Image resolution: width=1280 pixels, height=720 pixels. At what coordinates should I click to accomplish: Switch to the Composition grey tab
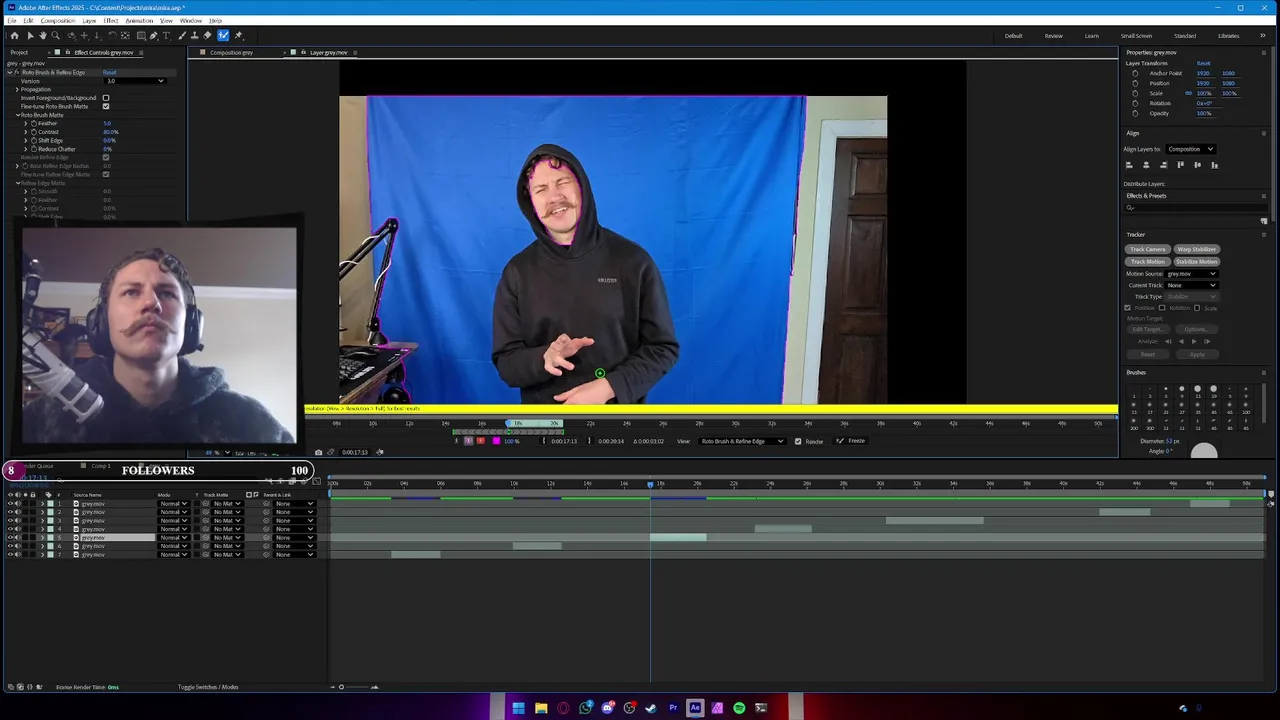[x=231, y=52]
